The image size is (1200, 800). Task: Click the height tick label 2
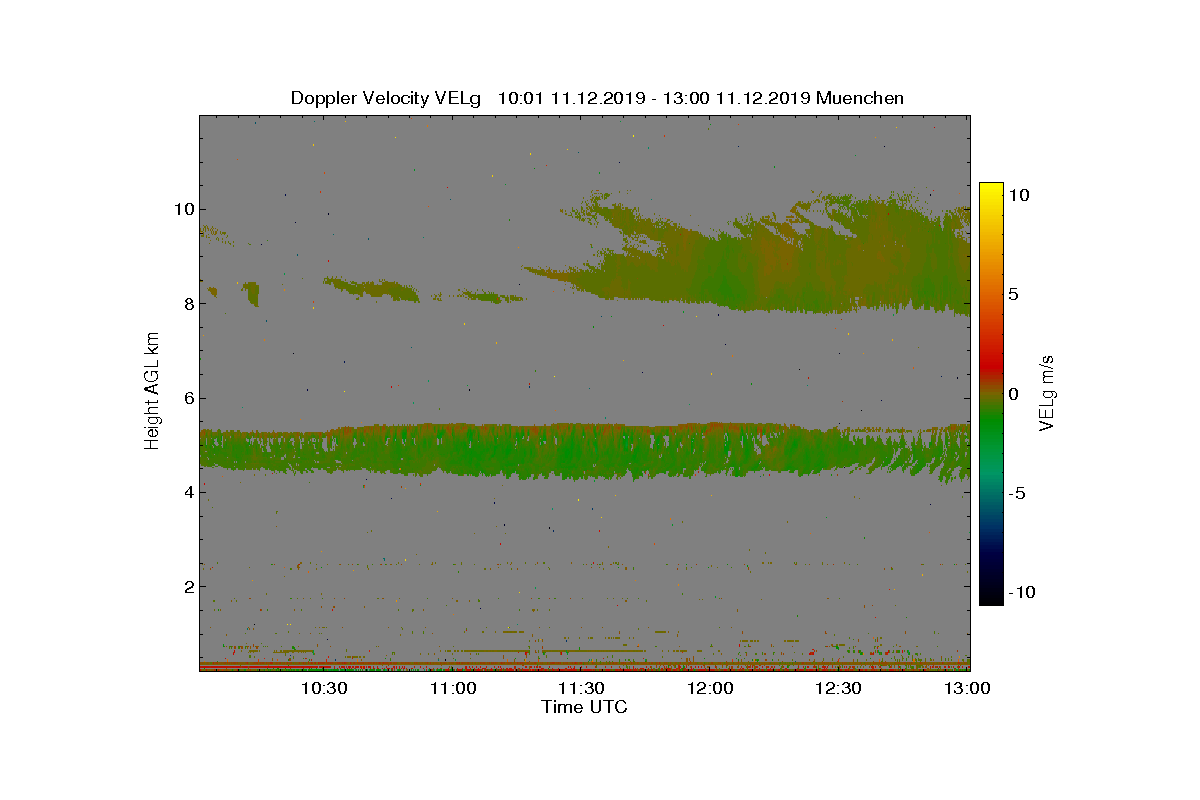tap(188, 586)
